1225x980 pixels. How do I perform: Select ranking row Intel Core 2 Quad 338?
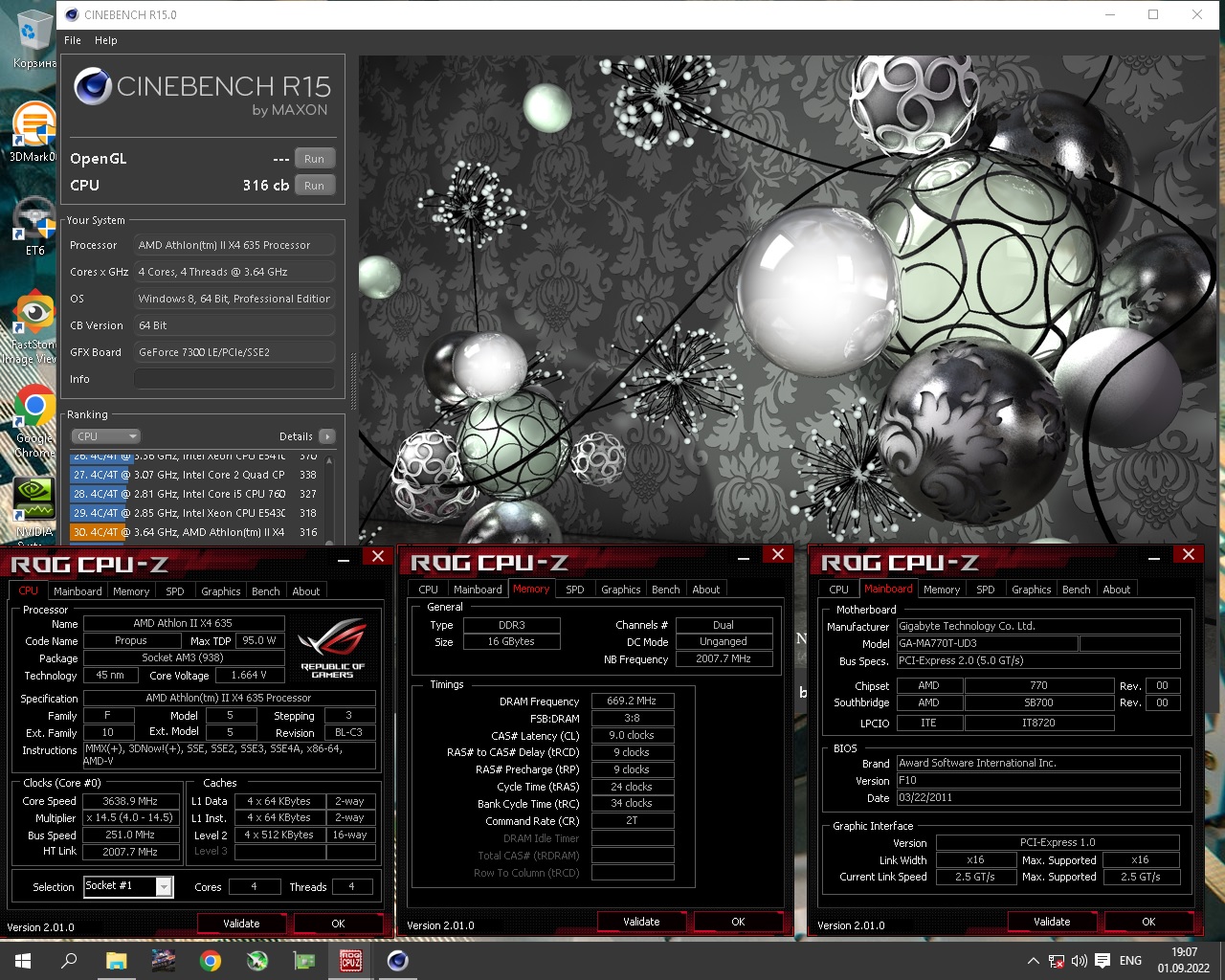click(x=194, y=475)
